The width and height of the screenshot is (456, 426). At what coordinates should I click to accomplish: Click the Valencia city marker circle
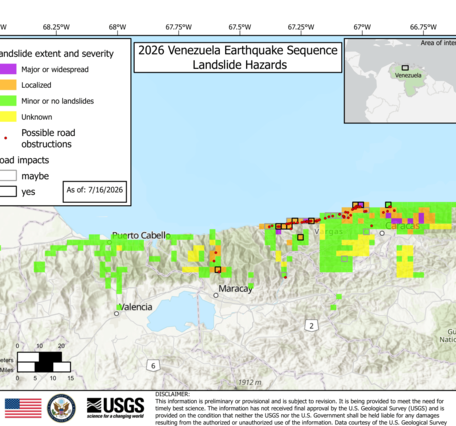[x=116, y=313]
